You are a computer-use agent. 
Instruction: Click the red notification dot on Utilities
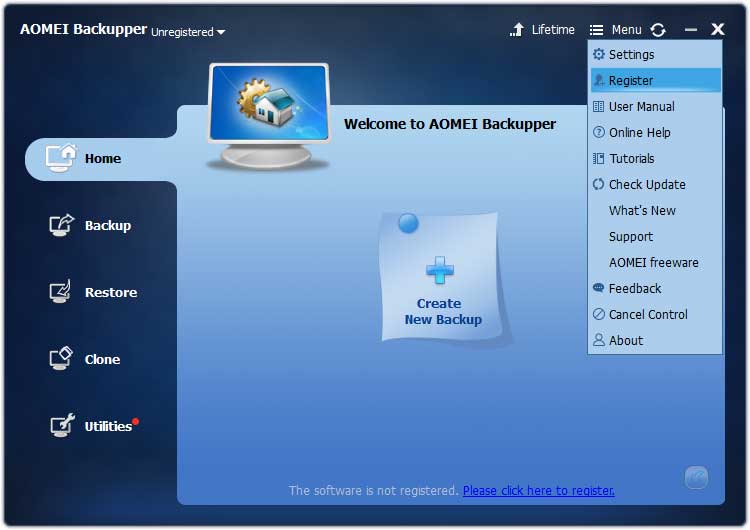pyautogui.click(x=136, y=421)
